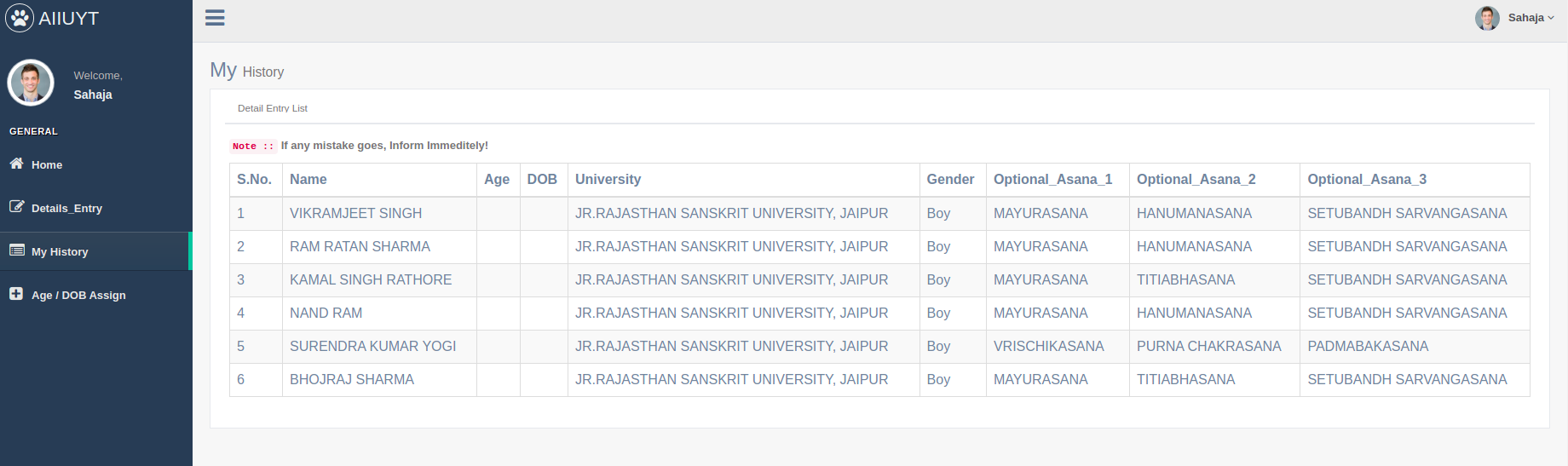This screenshot has width=1568, height=466.
Task: Click the large sidebar profile picture
Action: pos(31,83)
